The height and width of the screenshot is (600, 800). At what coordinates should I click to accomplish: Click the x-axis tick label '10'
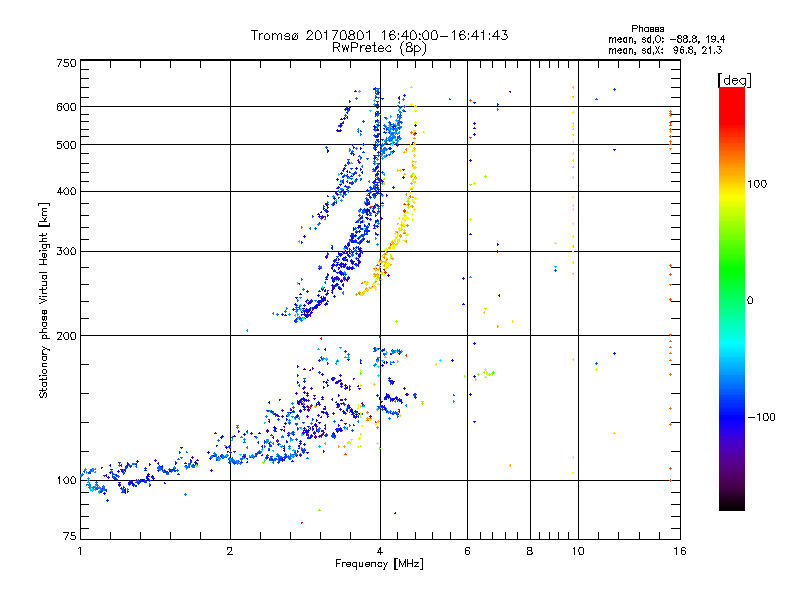tap(578, 551)
